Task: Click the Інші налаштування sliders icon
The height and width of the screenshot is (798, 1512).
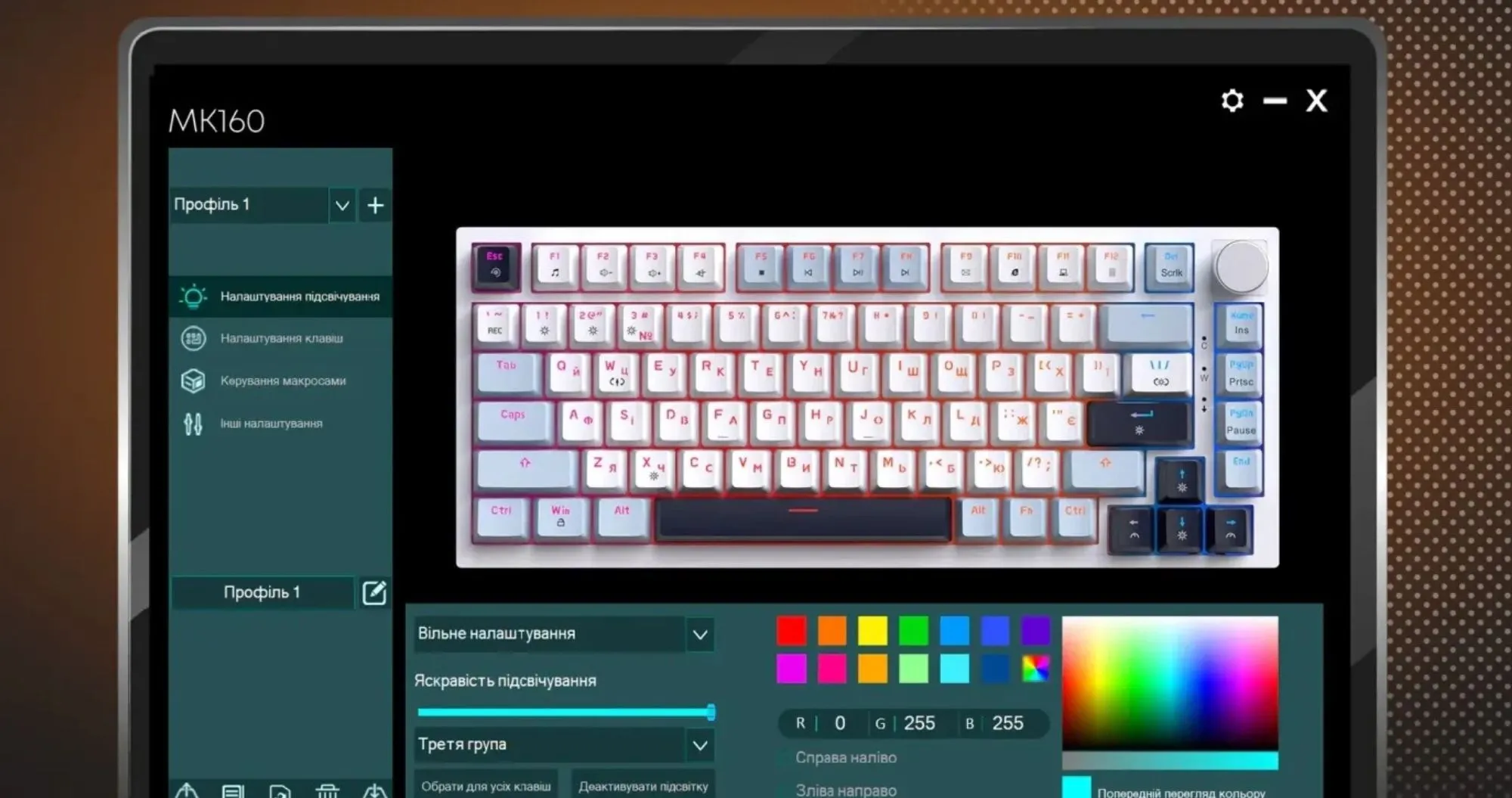Action: (193, 424)
